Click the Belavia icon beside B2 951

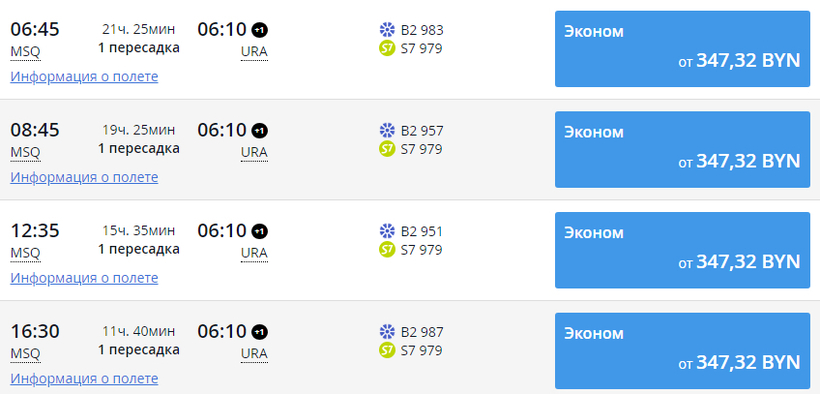pos(387,231)
